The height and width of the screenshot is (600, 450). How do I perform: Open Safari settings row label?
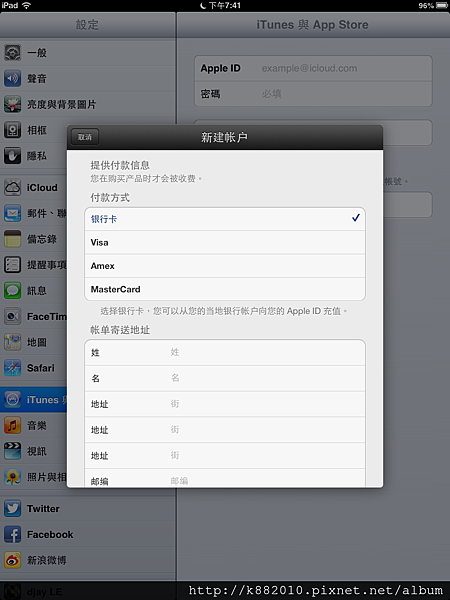[x=41, y=368]
